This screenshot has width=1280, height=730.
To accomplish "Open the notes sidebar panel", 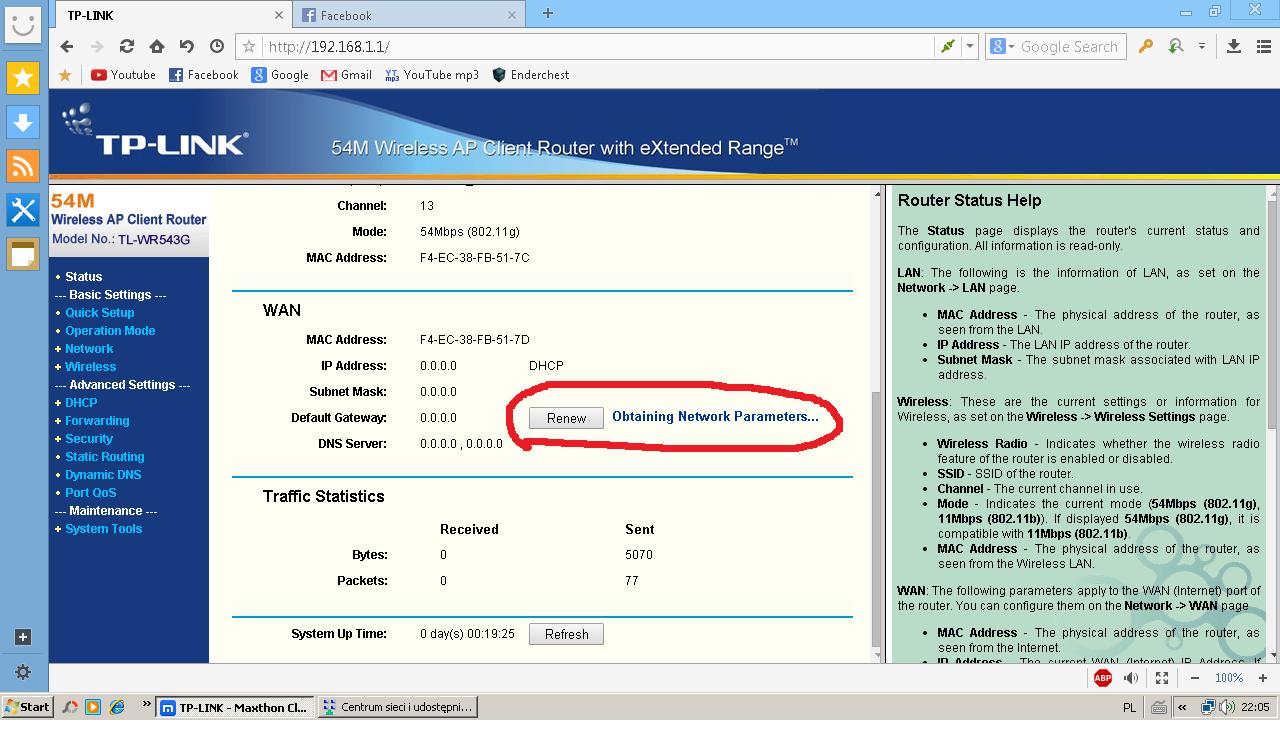I will tap(23, 254).
